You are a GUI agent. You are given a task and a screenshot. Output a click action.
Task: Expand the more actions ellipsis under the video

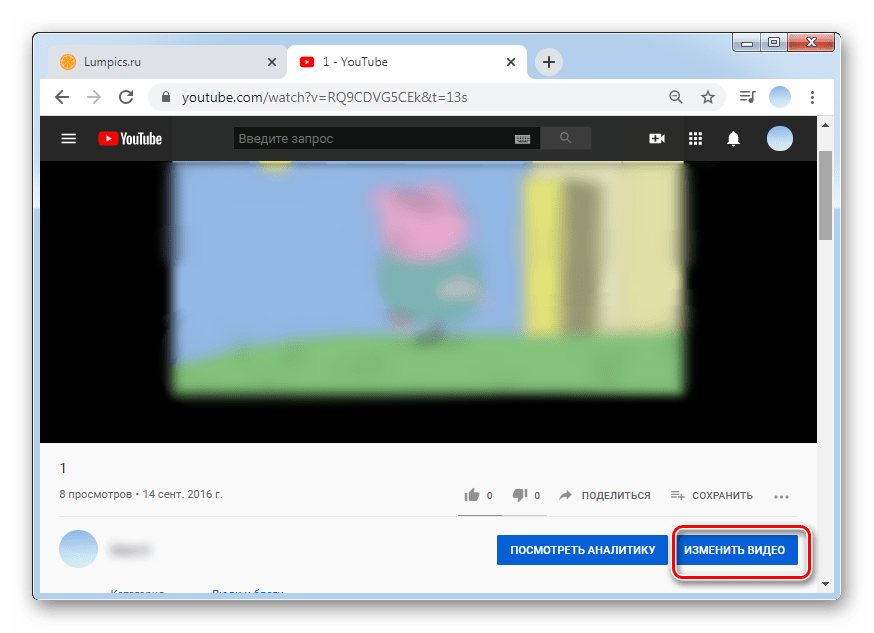(x=782, y=495)
